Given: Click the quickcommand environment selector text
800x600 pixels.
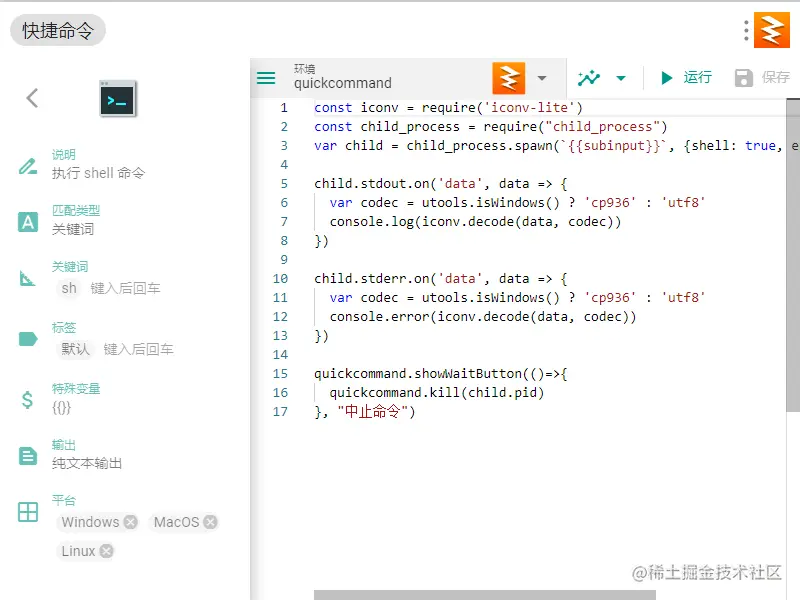Looking at the screenshot, I should tap(343, 83).
